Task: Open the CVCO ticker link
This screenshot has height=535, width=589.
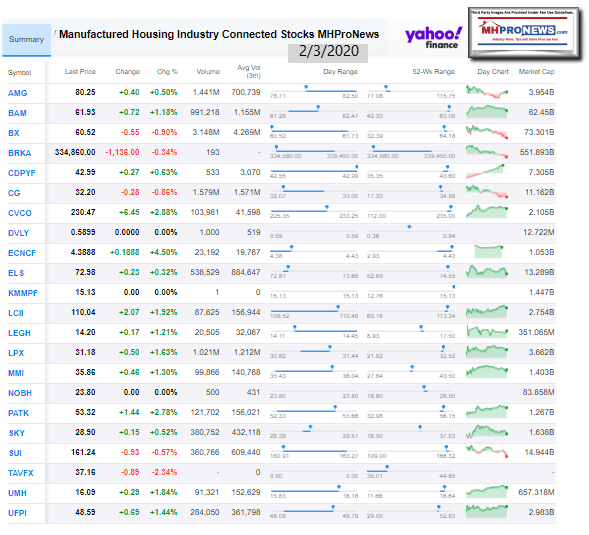Action: 20,213
